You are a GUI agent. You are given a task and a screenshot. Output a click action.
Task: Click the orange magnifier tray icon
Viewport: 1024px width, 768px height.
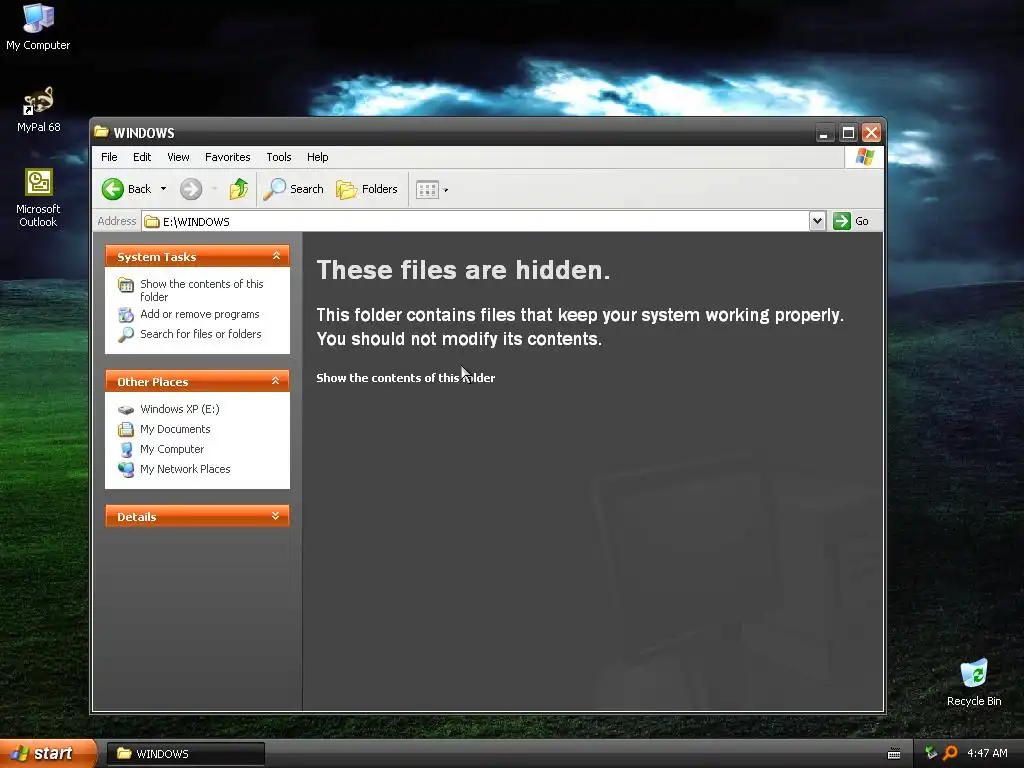950,753
